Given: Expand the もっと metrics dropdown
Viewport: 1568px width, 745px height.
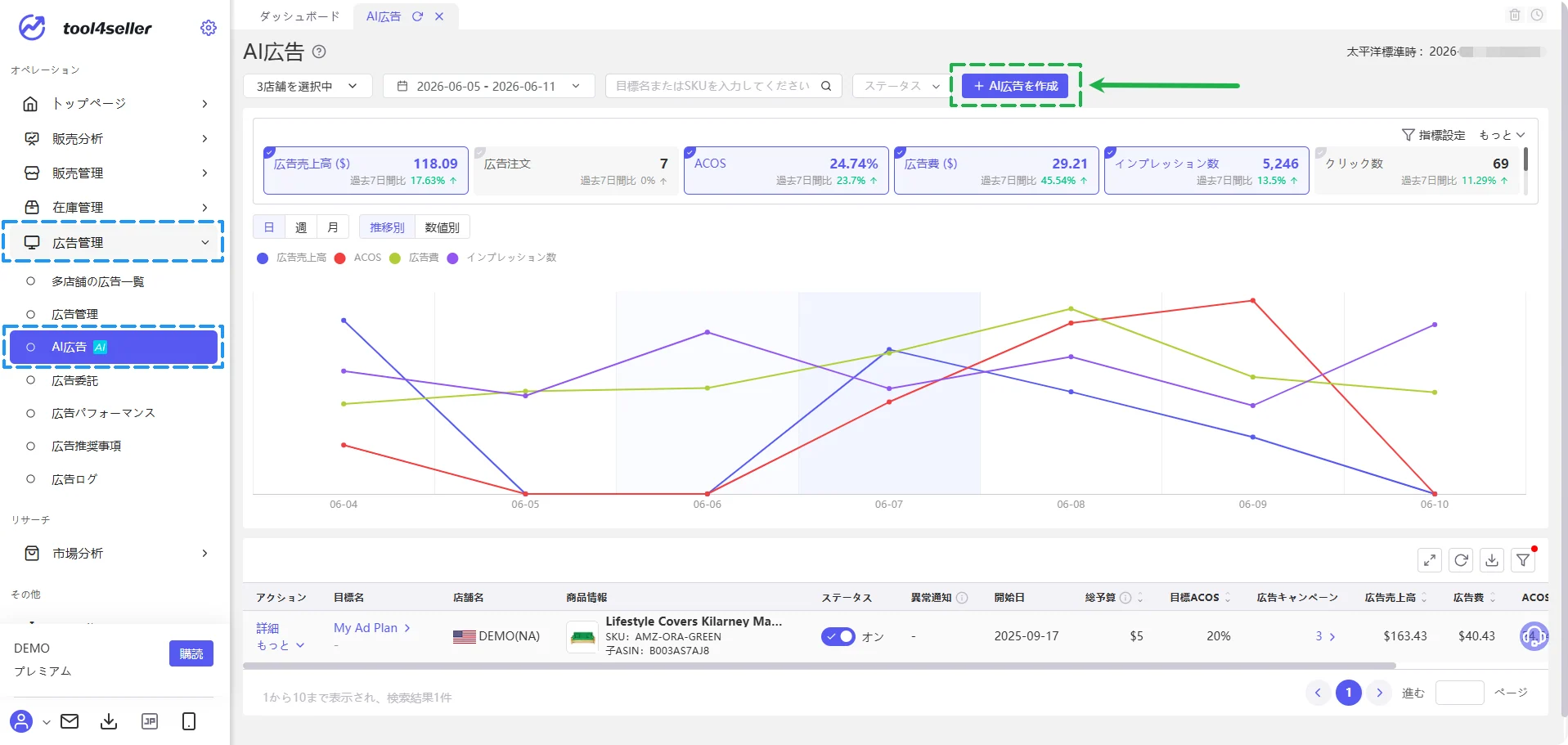Looking at the screenshot, I should (1502, 135).
